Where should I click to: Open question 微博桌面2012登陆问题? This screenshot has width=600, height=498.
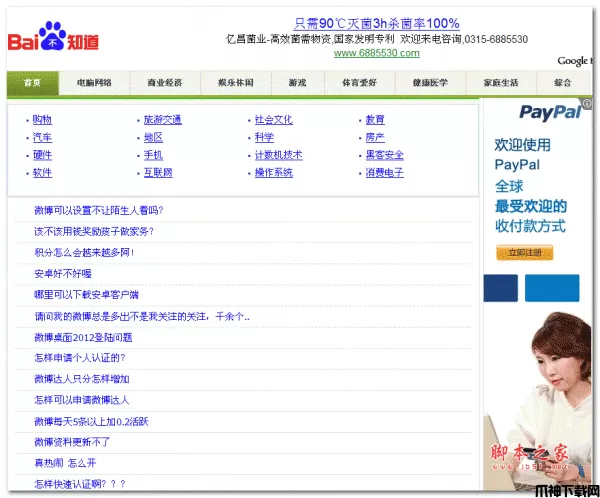click(83, 338)
